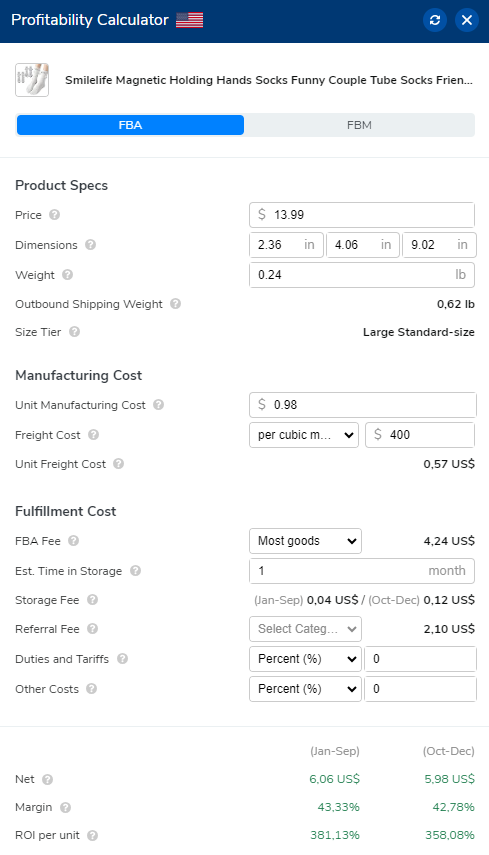Click the Est. Time in Storage month field
This screenshot has width=489, height=855.
coord(361,571)
